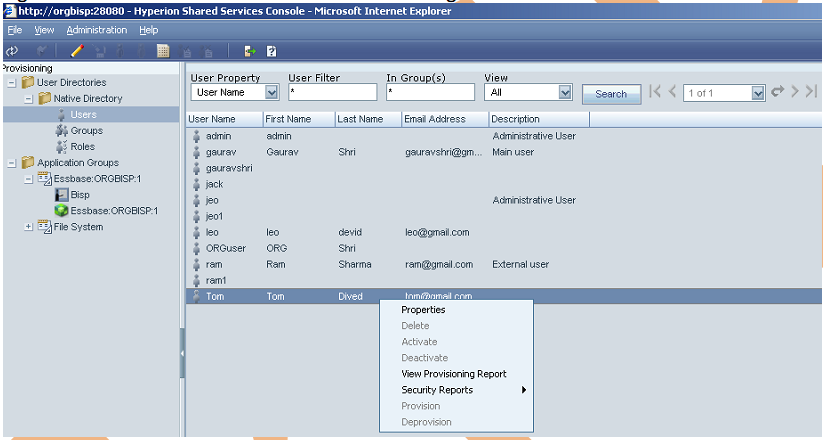The width and height of the screenshot is (823, 440).
Task: Click the Bisp application icon
Action: click(x=61, y=195)
